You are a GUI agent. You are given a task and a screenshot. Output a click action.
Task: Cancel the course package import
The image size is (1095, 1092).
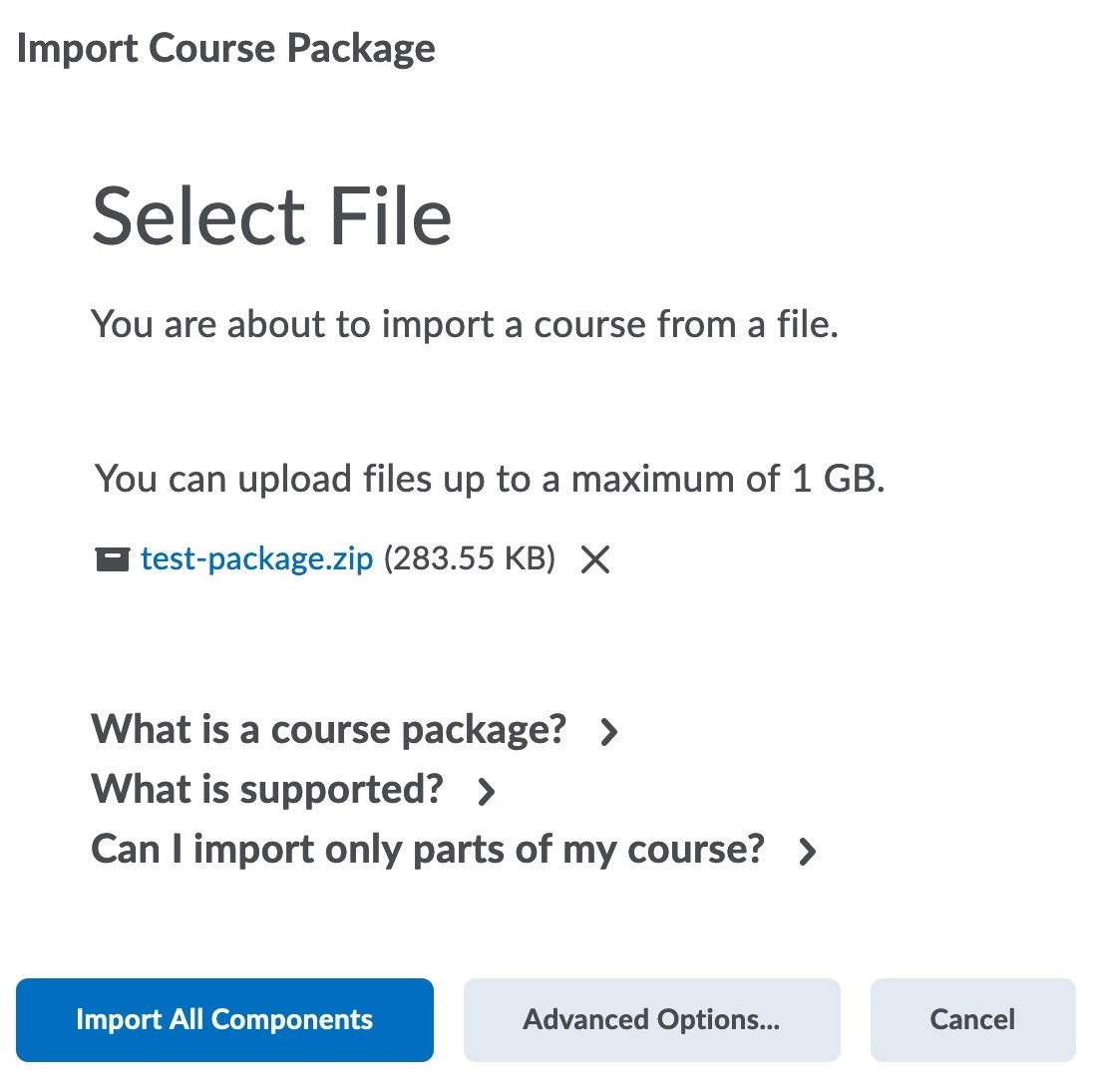pyautogui.click(x=972, y=1019)
